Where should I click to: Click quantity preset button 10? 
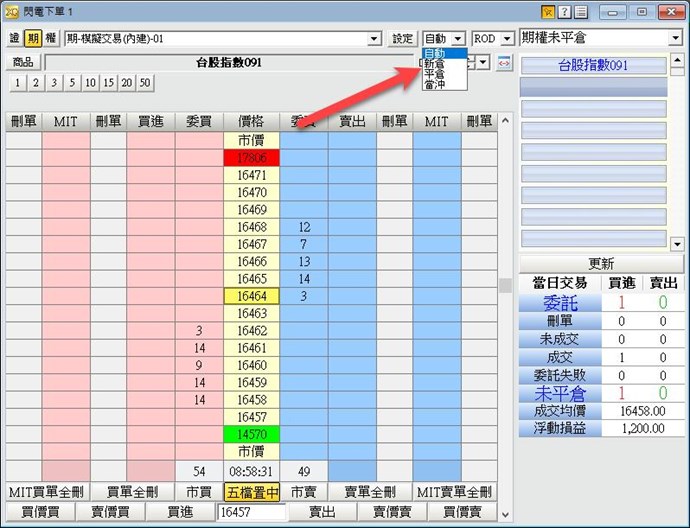tap(90, 82)
